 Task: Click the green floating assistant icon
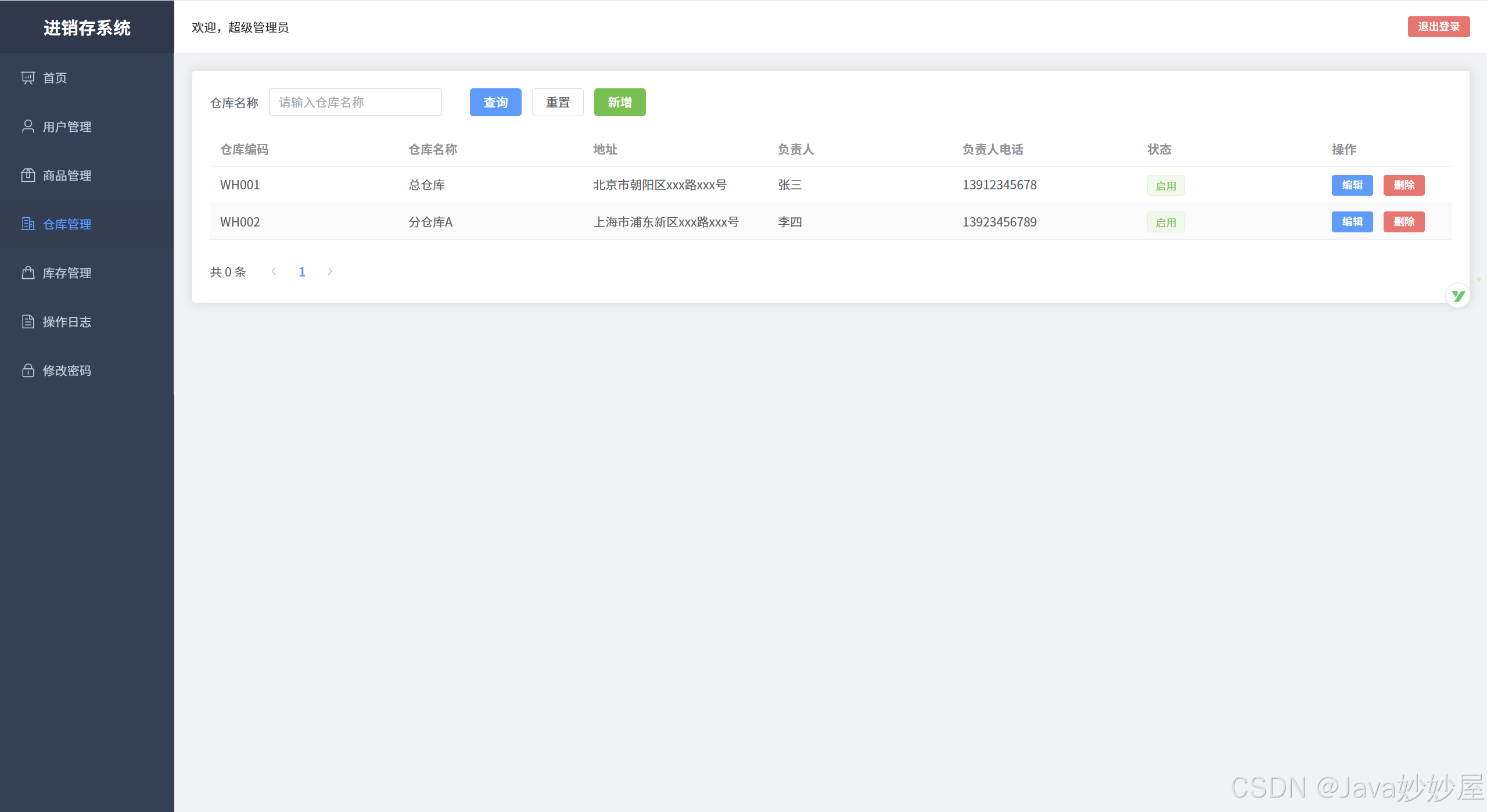pos(1458,296)
